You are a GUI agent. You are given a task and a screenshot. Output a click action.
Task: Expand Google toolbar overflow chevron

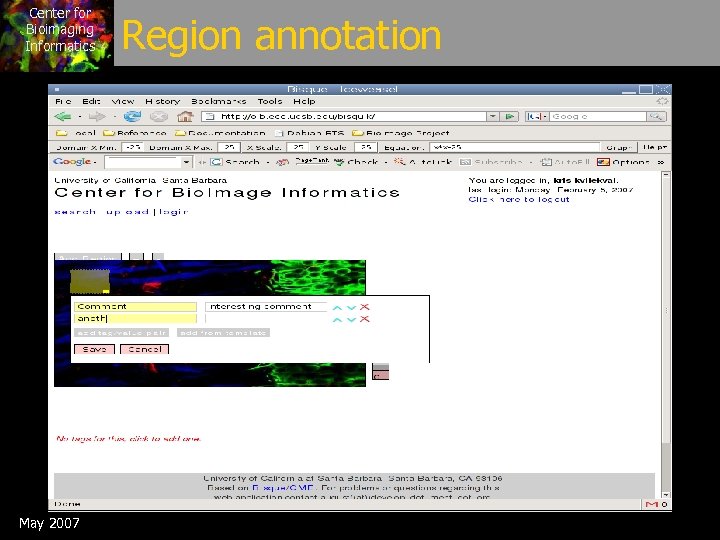point(661,162)
